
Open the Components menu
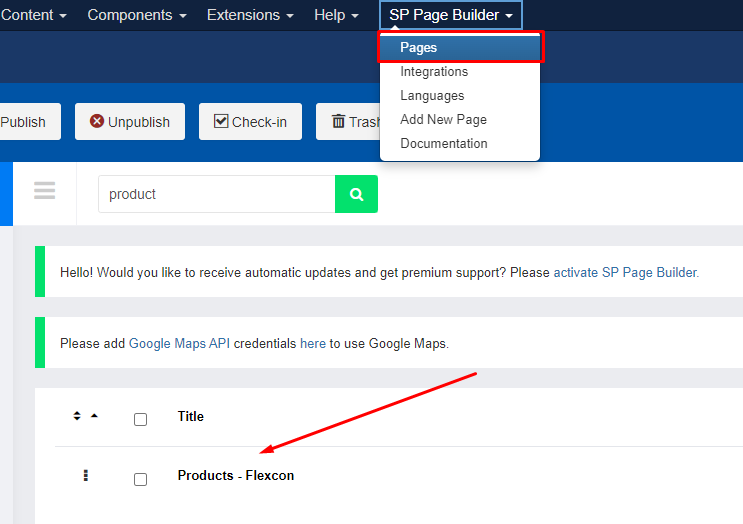(x=136, y=15)
